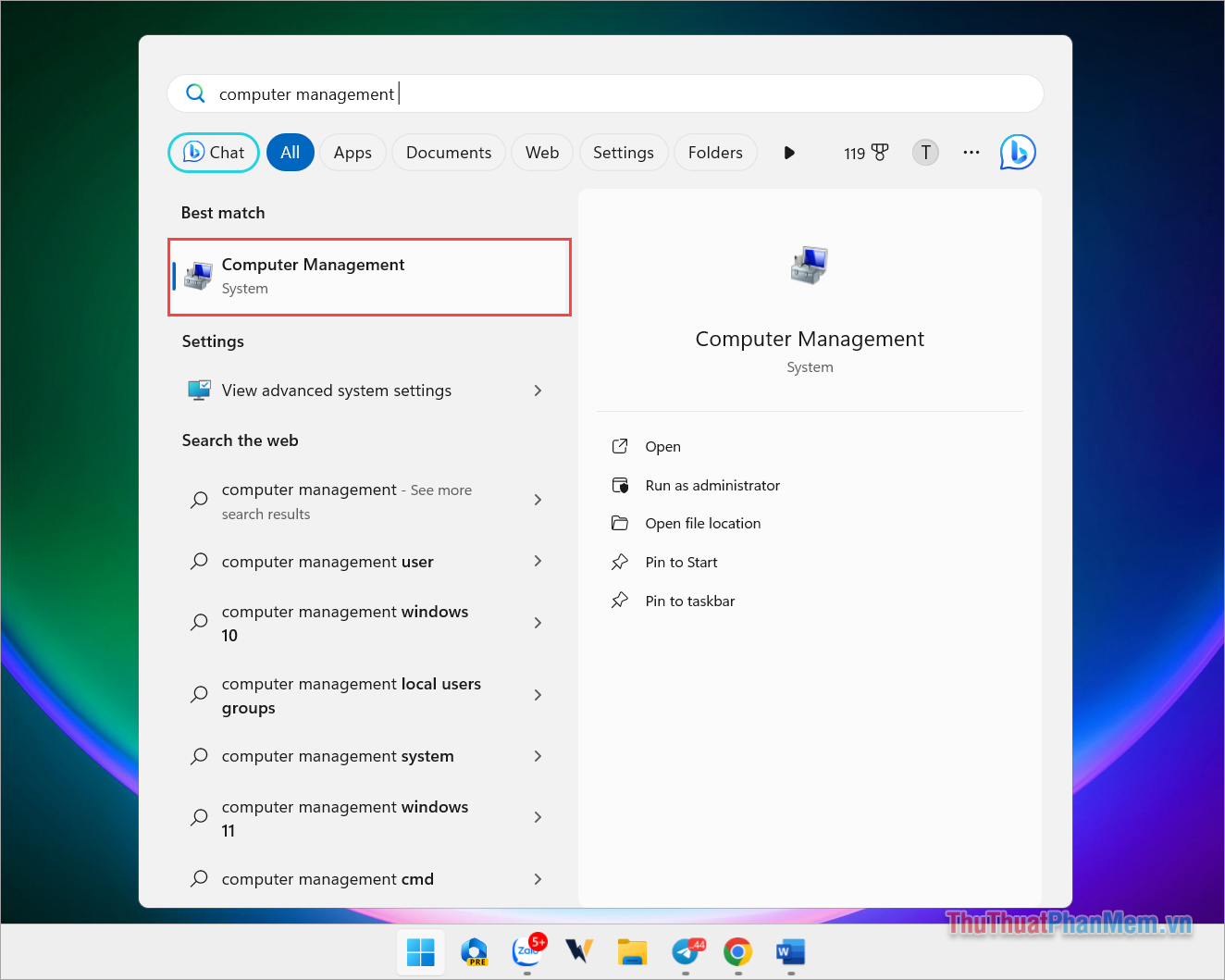Click the Computer Management icon in the preview panel

(809, 266)
